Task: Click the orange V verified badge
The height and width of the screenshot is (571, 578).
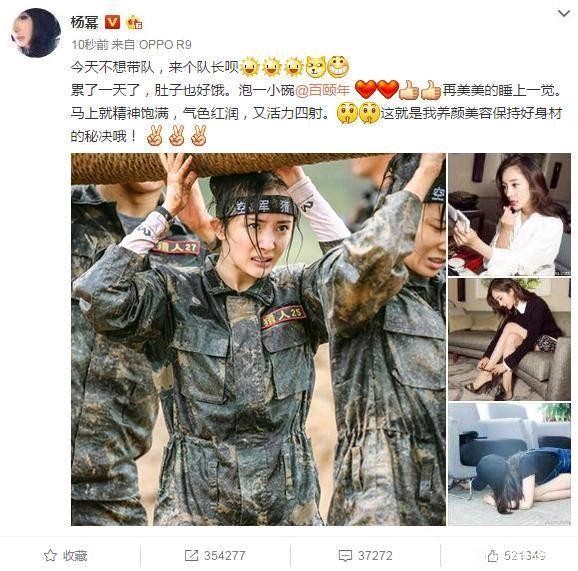Action: (x=112, y=22)
